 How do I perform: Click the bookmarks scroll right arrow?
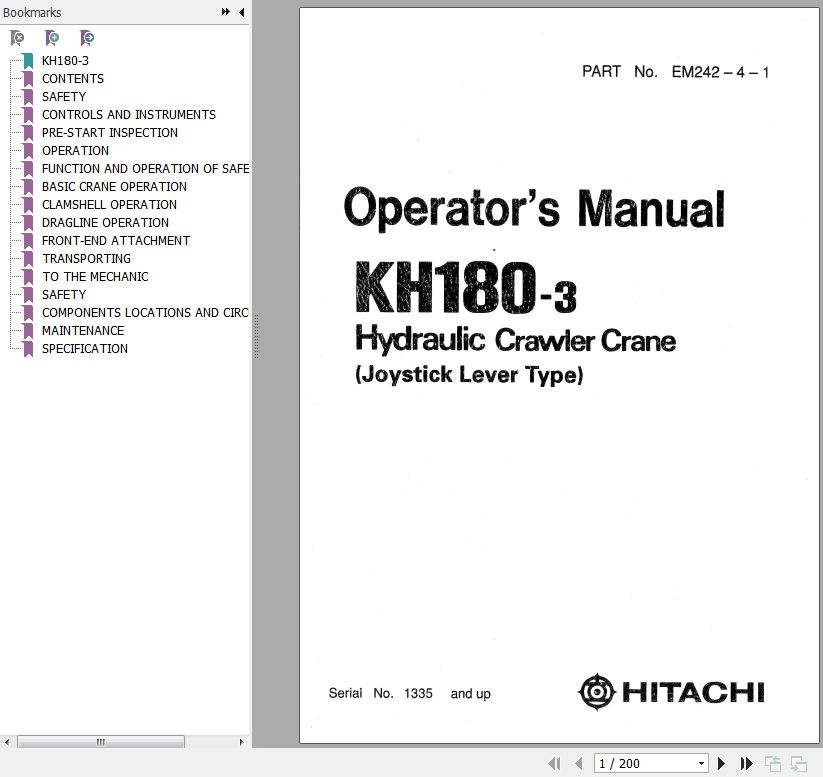243,742
